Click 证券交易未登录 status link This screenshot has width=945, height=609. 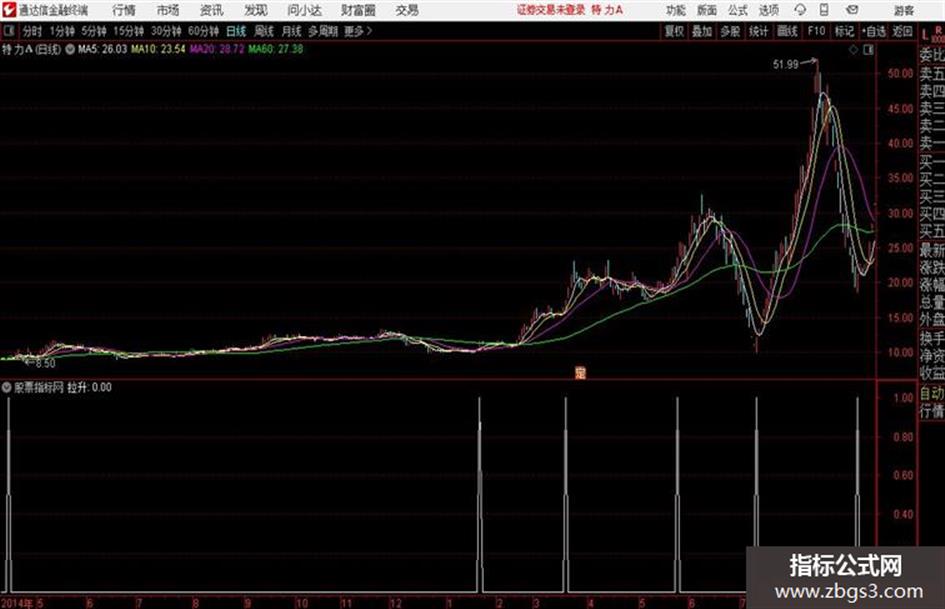tap(550, 10)
